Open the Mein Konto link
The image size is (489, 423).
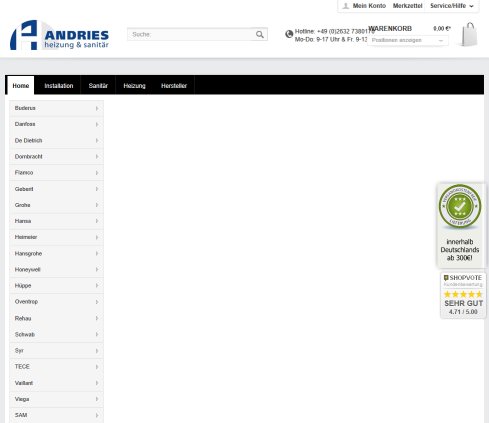pos(369,6)
